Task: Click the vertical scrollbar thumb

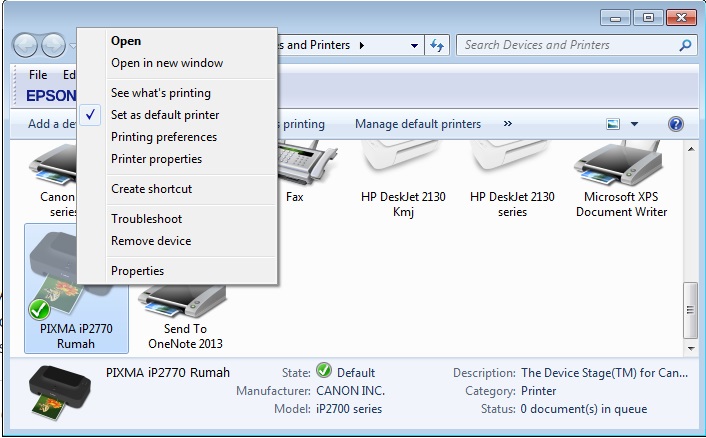Action: click(690, 310)
